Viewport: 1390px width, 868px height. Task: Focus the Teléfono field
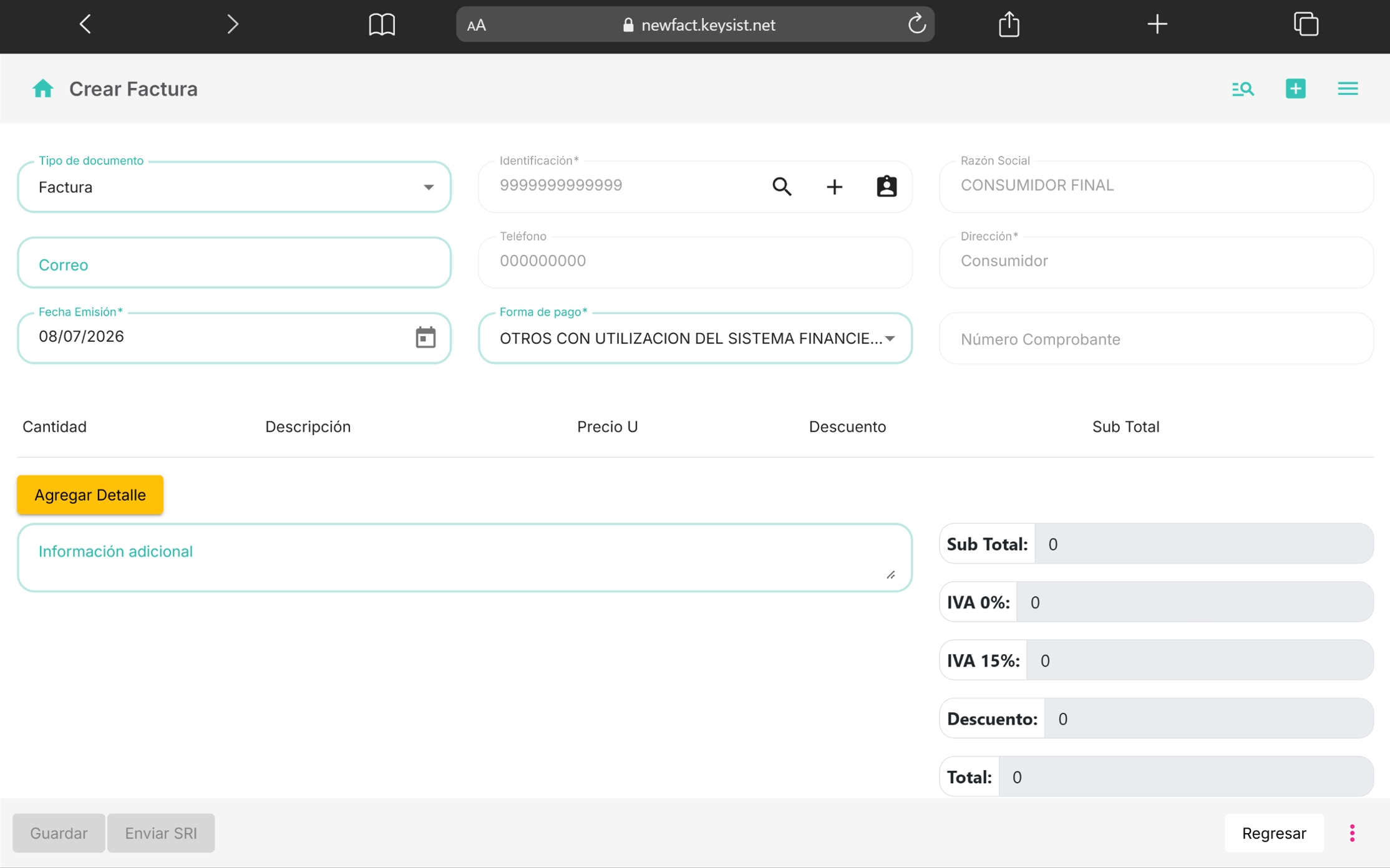point(695,262)
